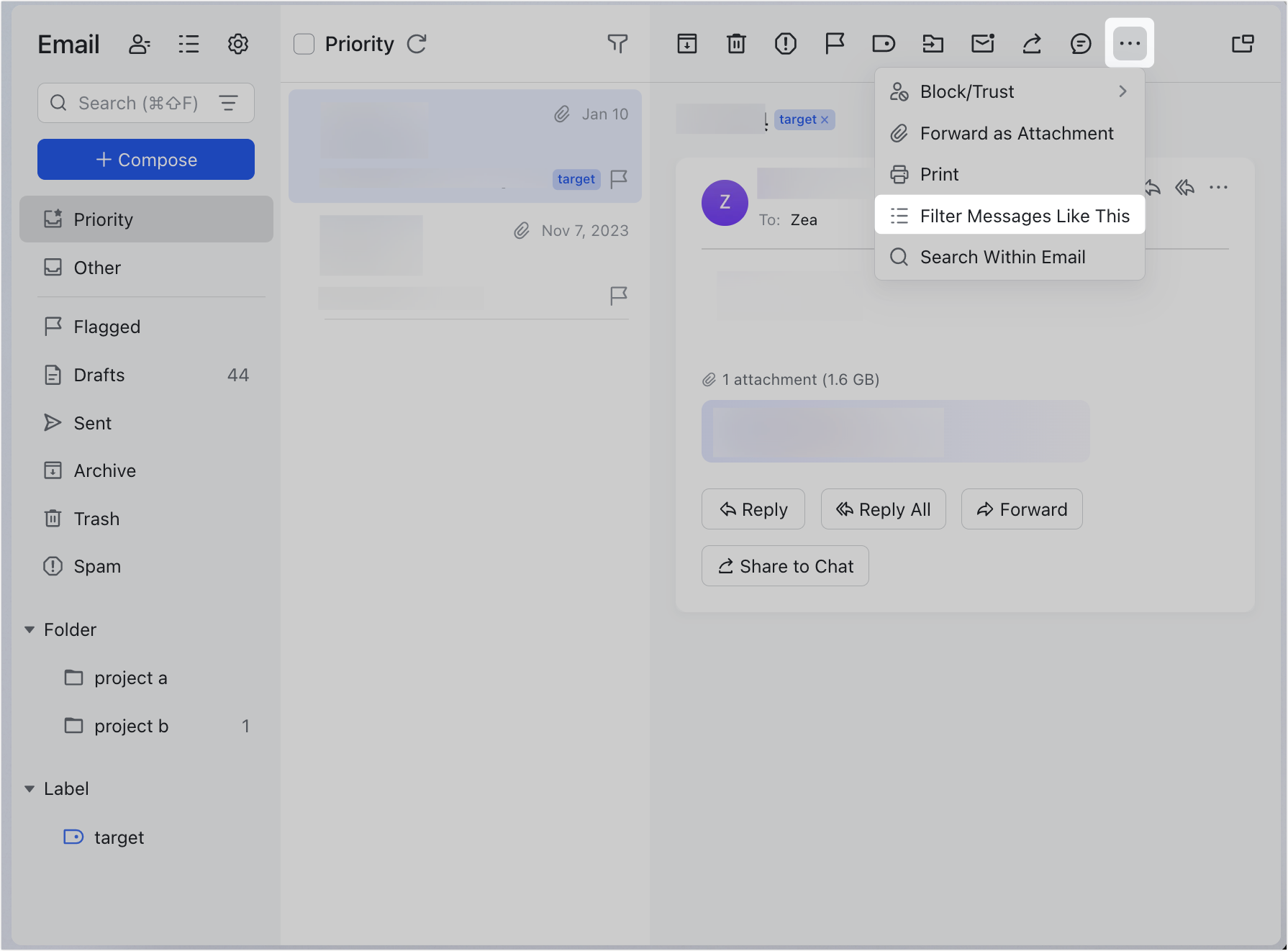This screenshot has width=1288, height=951.
Task: Click the Compose button
Action: [x=145, y=159]
